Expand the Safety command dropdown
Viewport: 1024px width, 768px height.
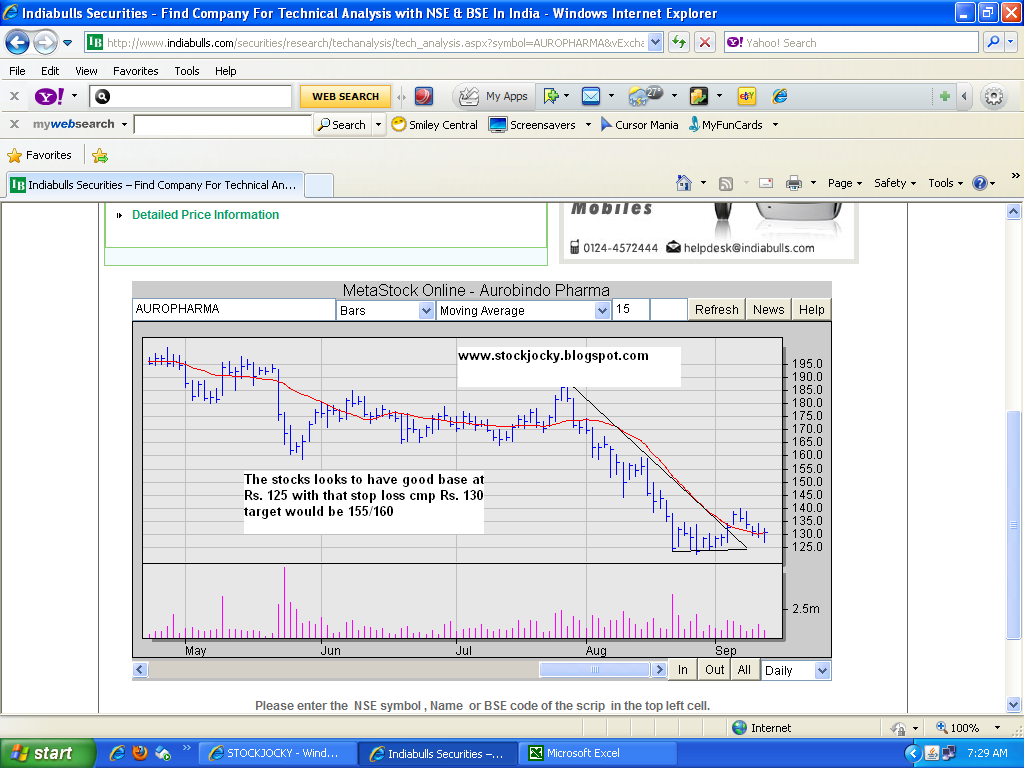click(895, 184)
